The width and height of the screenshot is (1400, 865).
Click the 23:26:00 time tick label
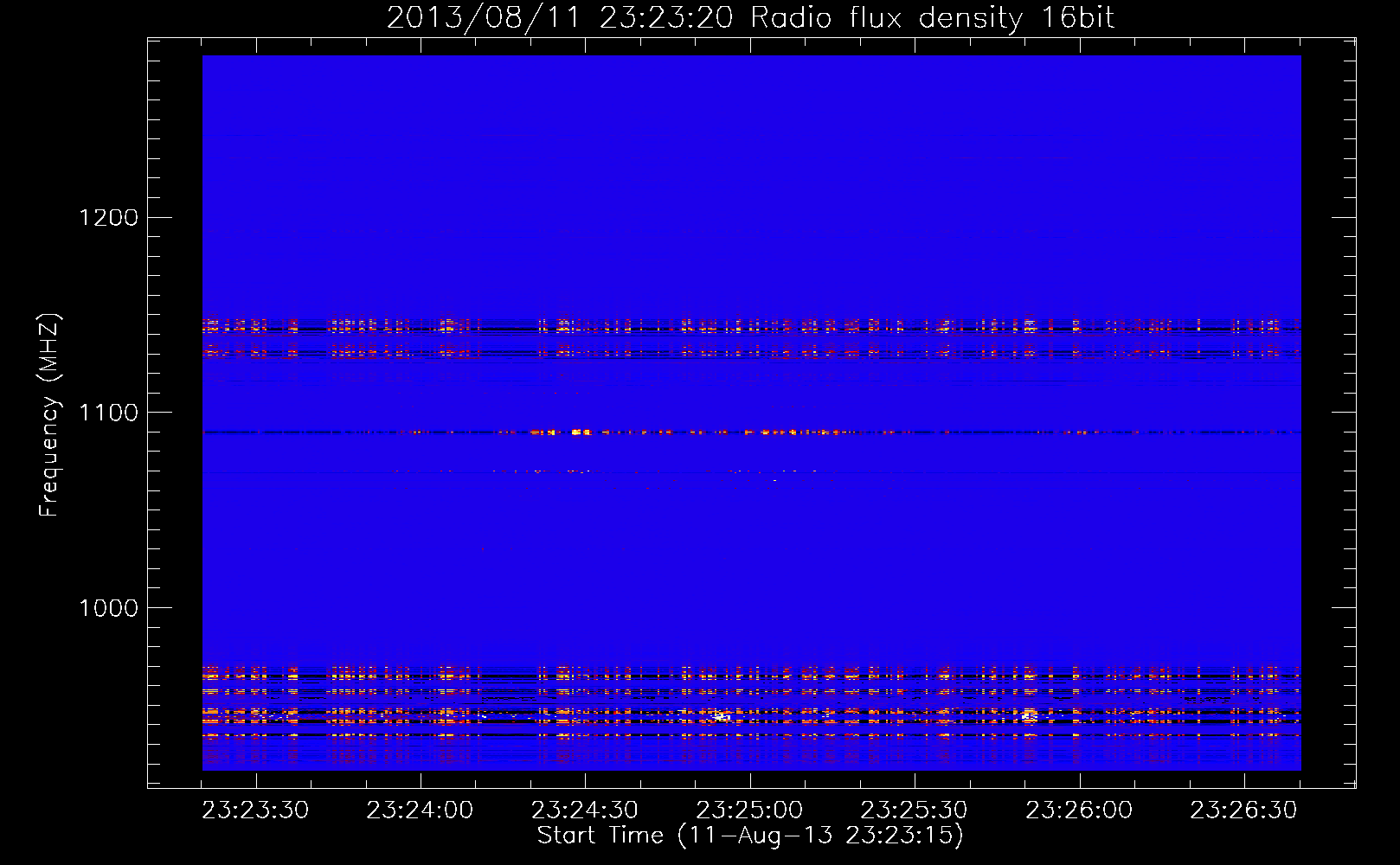1079,811
